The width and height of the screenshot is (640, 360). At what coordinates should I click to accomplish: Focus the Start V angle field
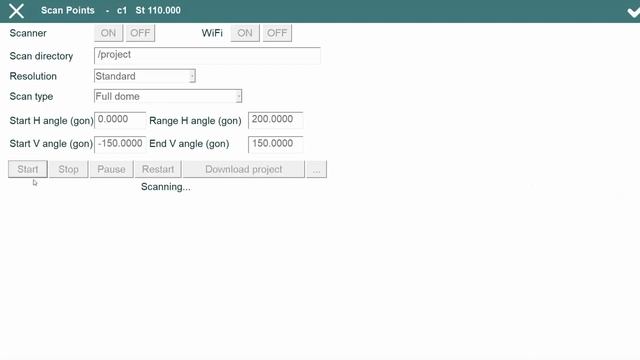(120, 144)
